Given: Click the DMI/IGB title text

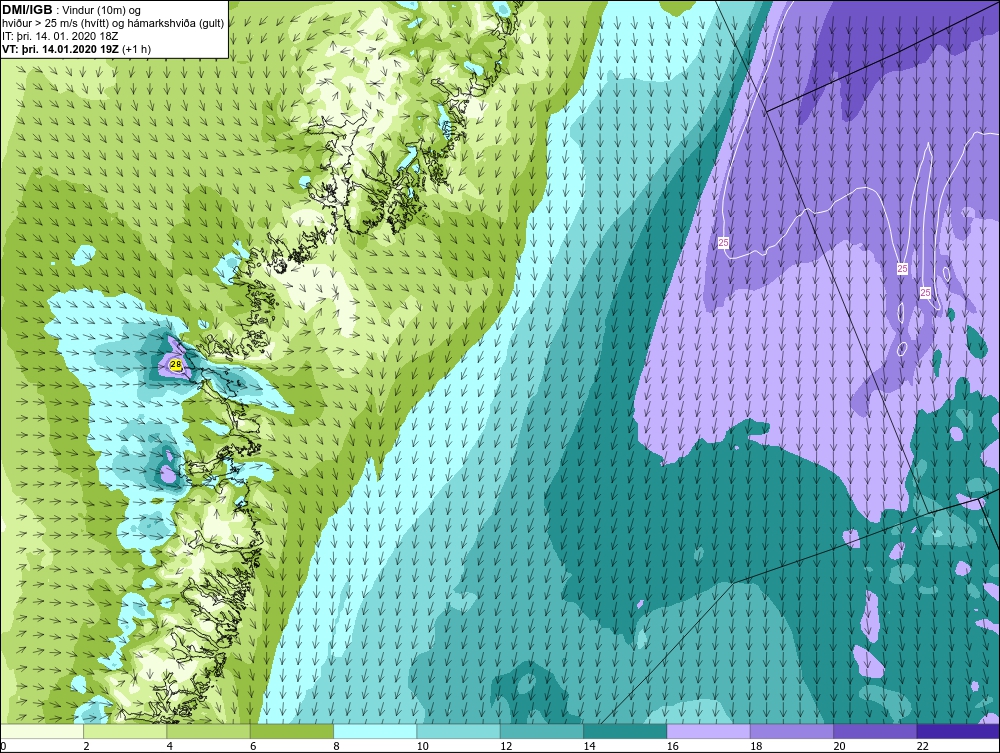Looking at the screenshot, I should [27, 10].
